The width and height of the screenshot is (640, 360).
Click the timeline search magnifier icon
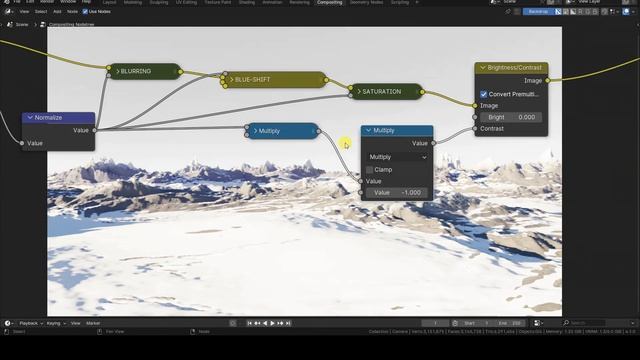click(x=566, y=323)
